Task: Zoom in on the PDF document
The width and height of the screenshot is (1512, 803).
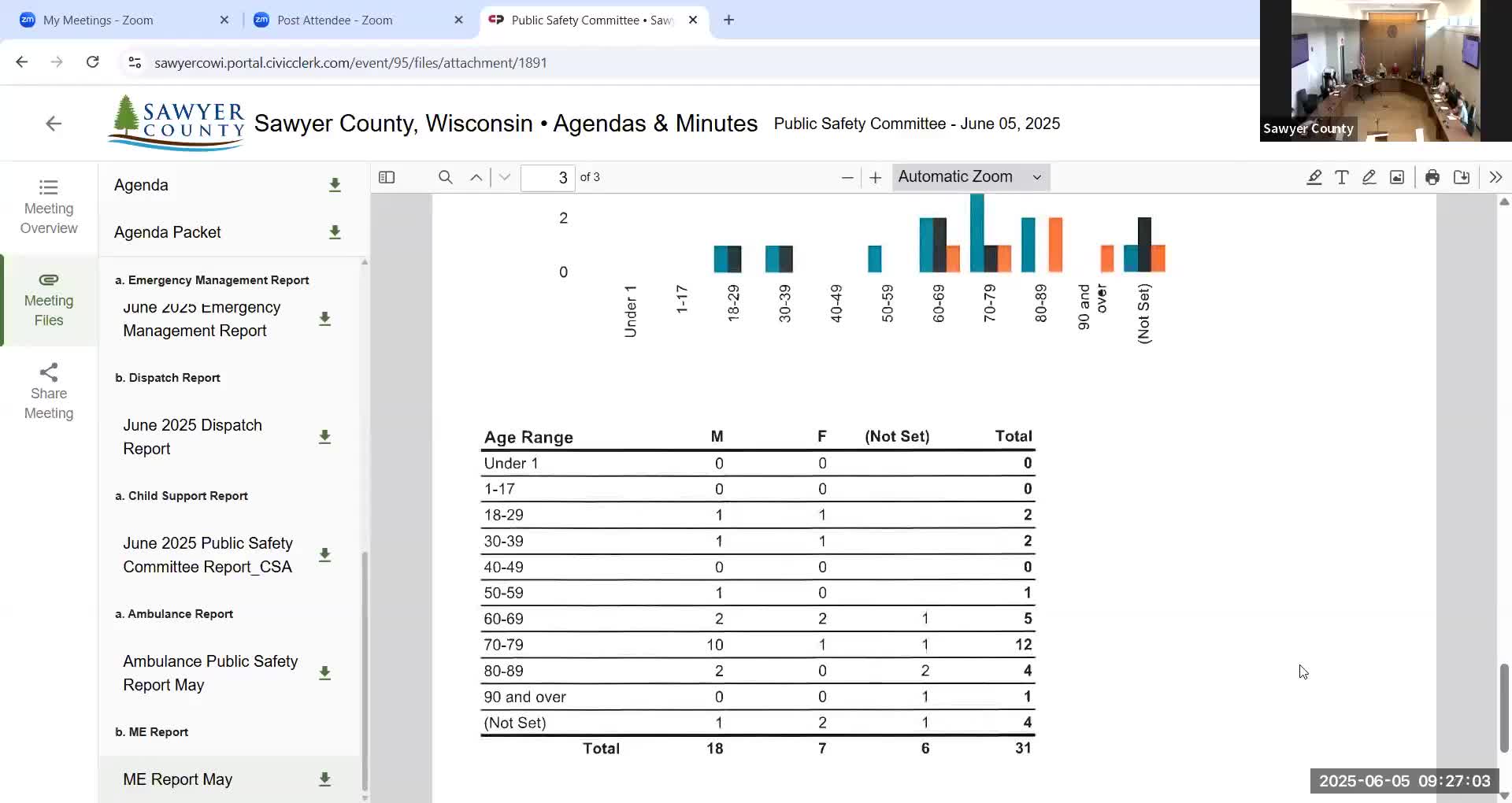Action: (875, 177)
